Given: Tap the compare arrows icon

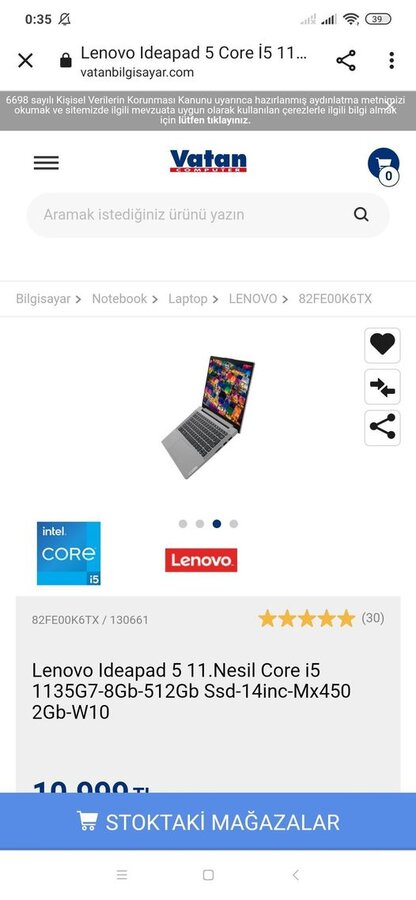Looking at the screenshot, I should click(x=382, y=387).
